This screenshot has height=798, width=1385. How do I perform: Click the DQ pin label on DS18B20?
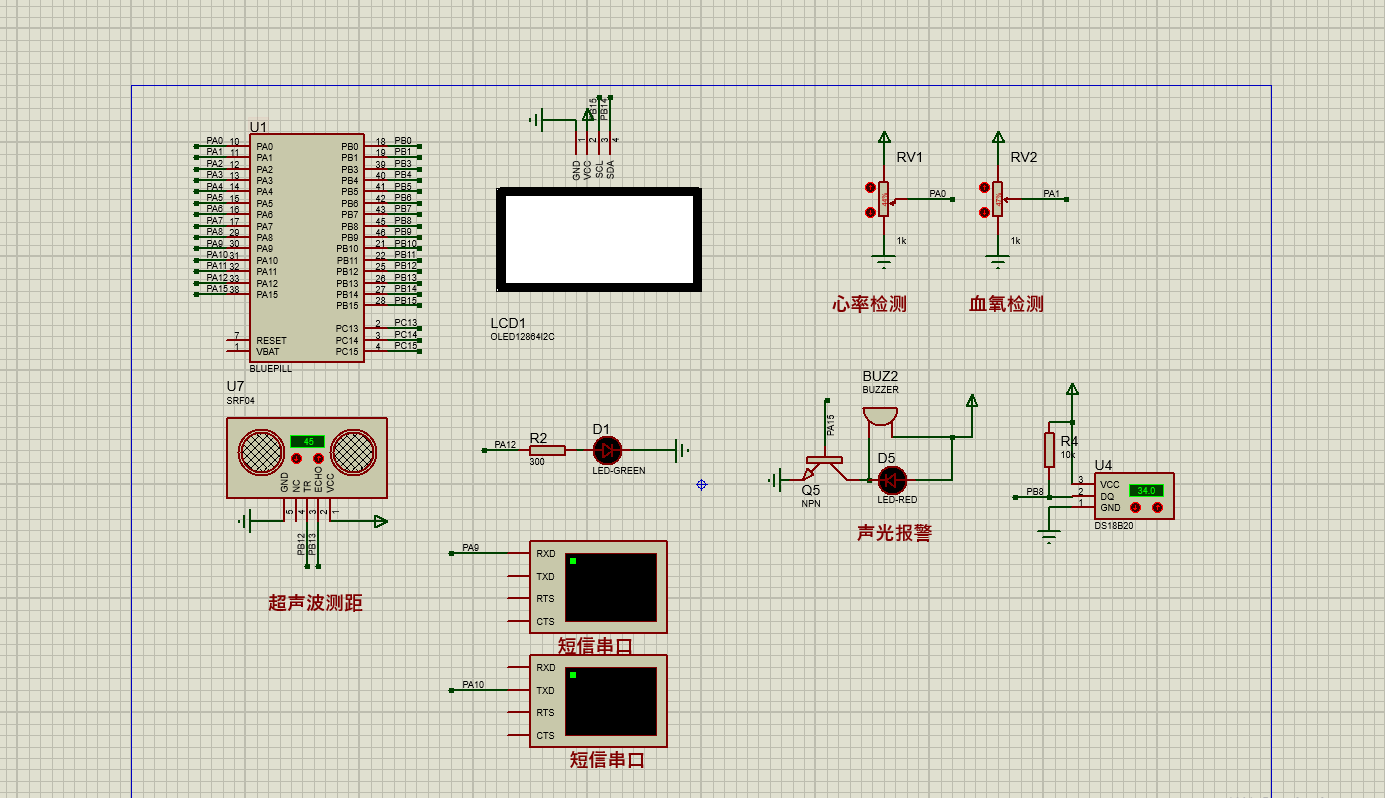click(1106, 496)
